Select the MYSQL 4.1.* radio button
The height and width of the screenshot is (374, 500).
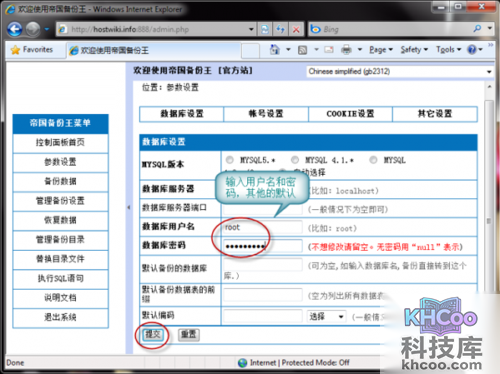click(x=295, y=160)
